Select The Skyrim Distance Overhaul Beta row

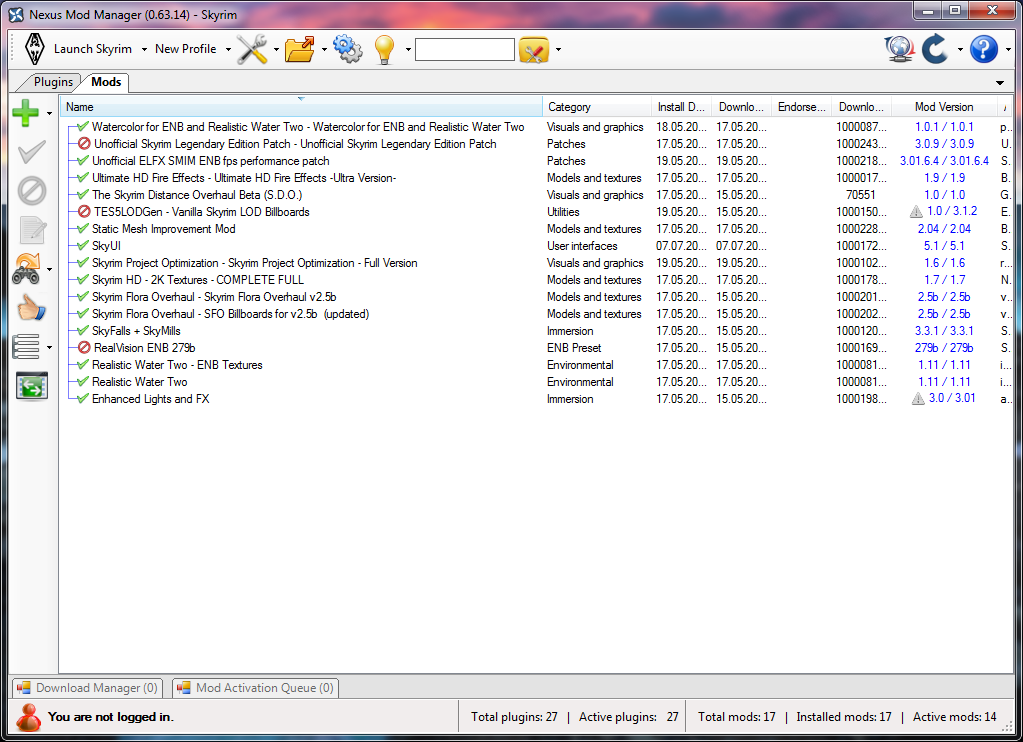pyautogui.click(x=536, y=194)
